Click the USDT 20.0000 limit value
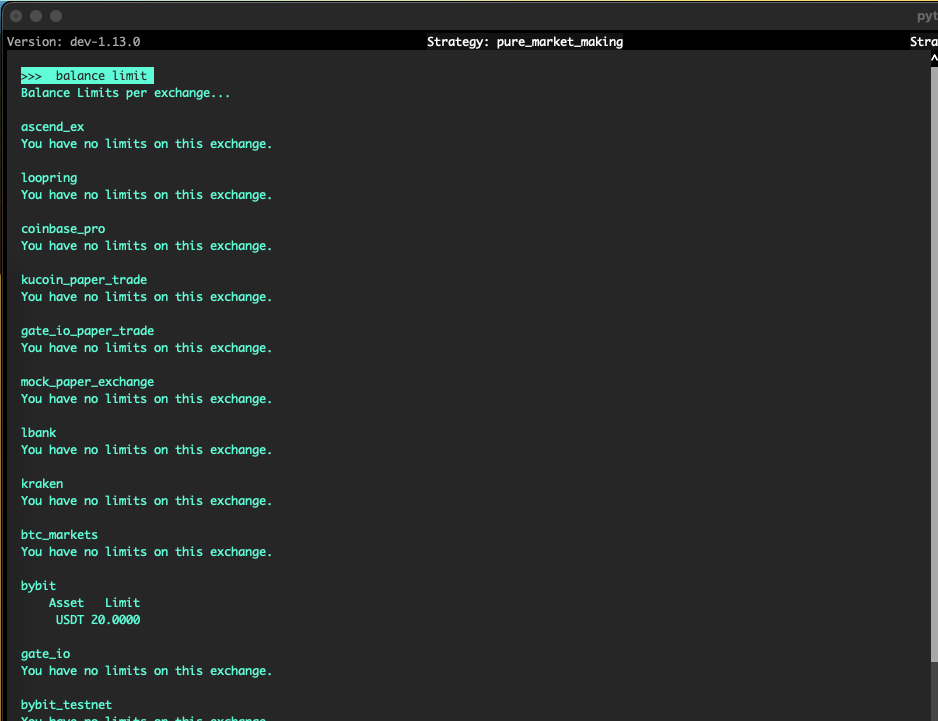Viewport: 938px width, 721px height. tap(98, 620)
